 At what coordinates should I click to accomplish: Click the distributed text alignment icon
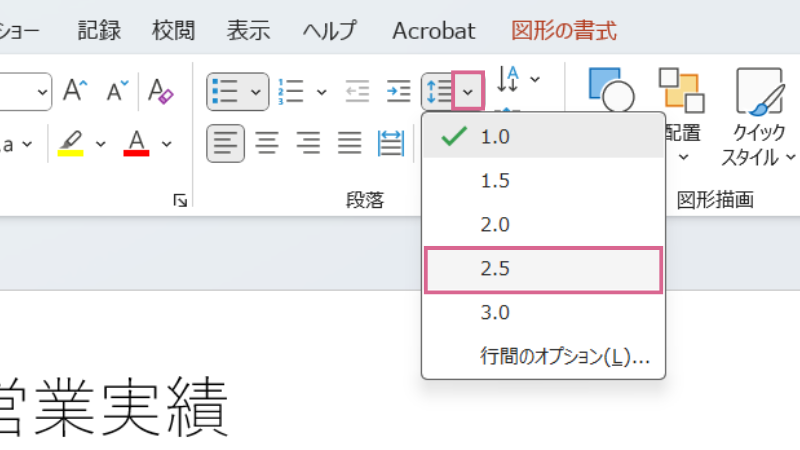(x=390, y=144)
